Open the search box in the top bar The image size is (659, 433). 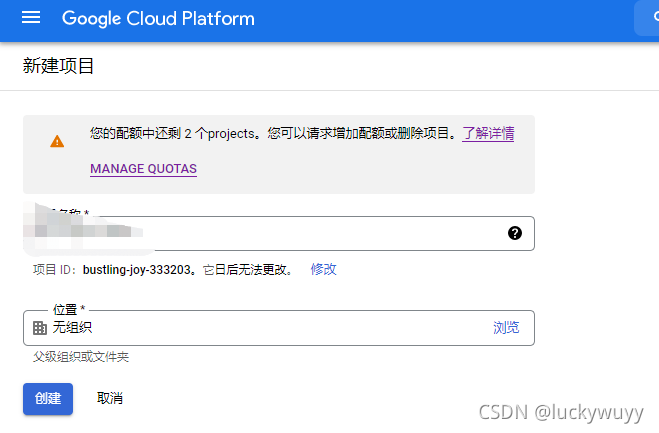647,18
